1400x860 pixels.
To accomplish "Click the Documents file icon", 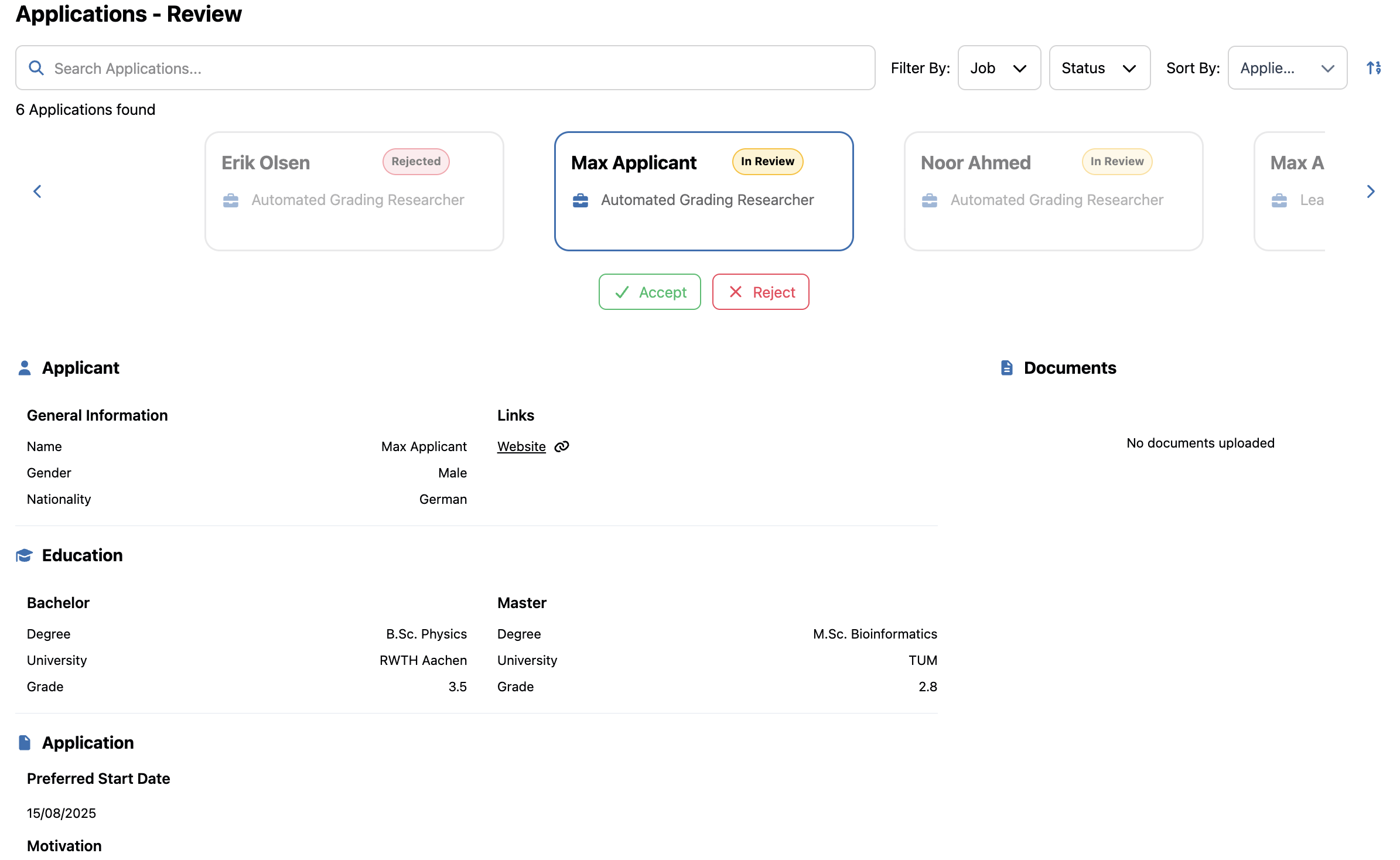I will coord(1006,368).
